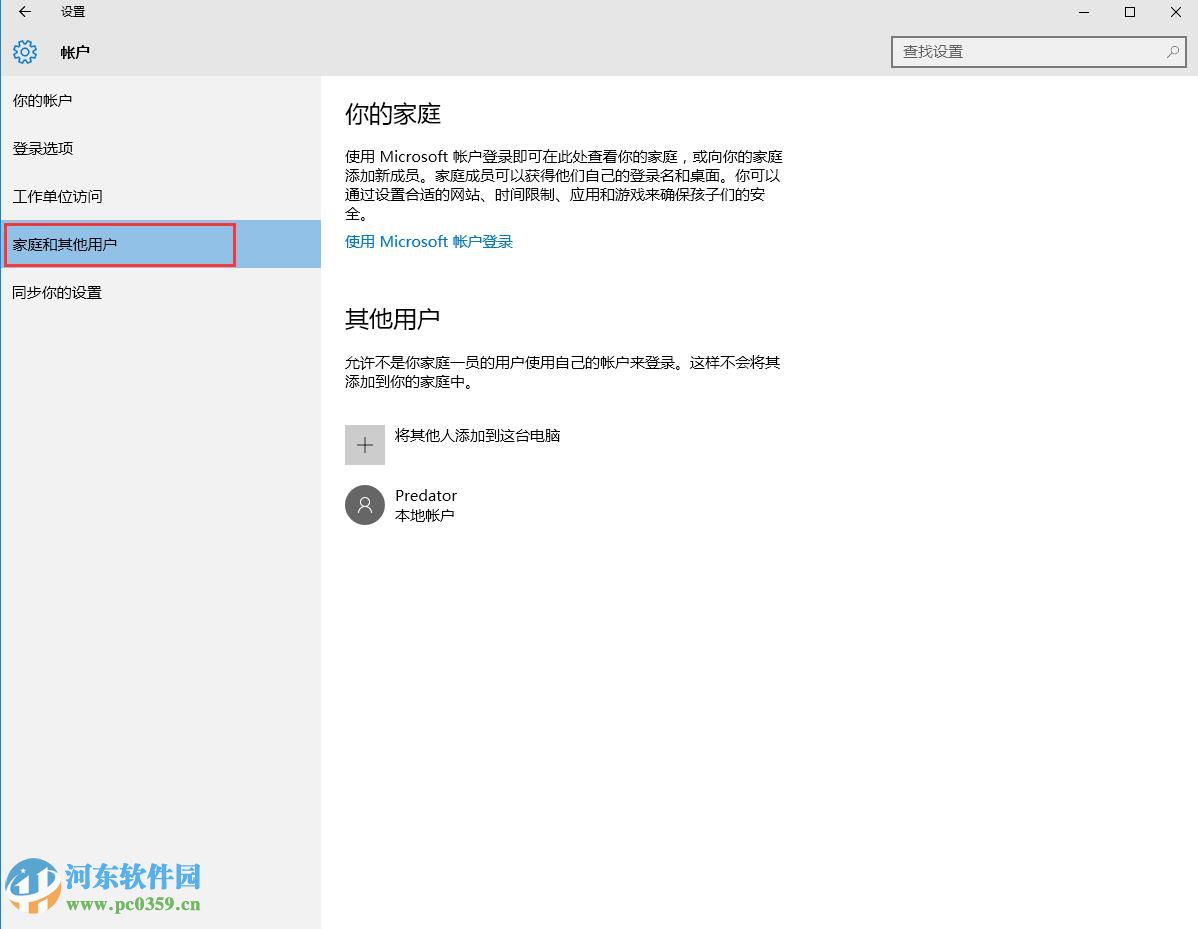Select the Predator 本地帐户 entry
The width and height of the screenshot is (1198, 929).
pos(427,505)
